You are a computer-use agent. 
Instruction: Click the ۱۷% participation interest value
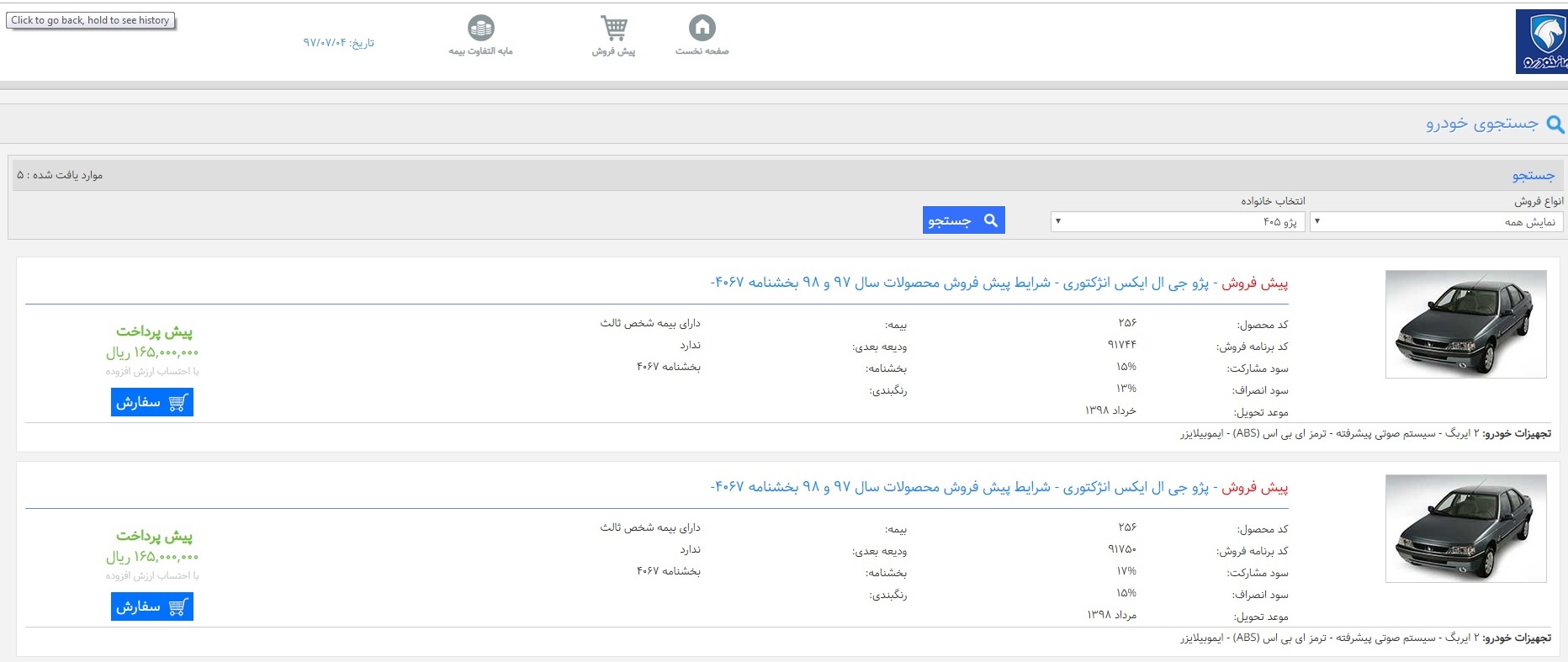click(1126, 571)
